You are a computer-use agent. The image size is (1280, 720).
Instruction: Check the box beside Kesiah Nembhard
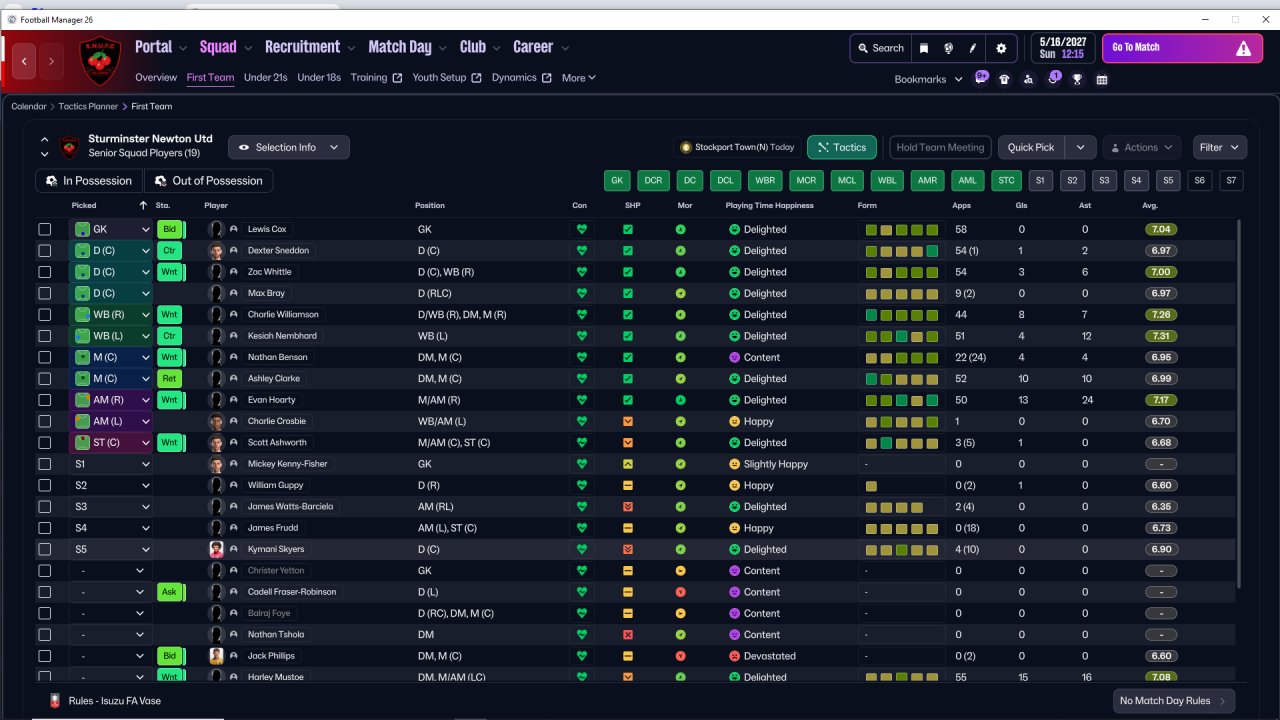pyautogui.click(x=44, y=336)
